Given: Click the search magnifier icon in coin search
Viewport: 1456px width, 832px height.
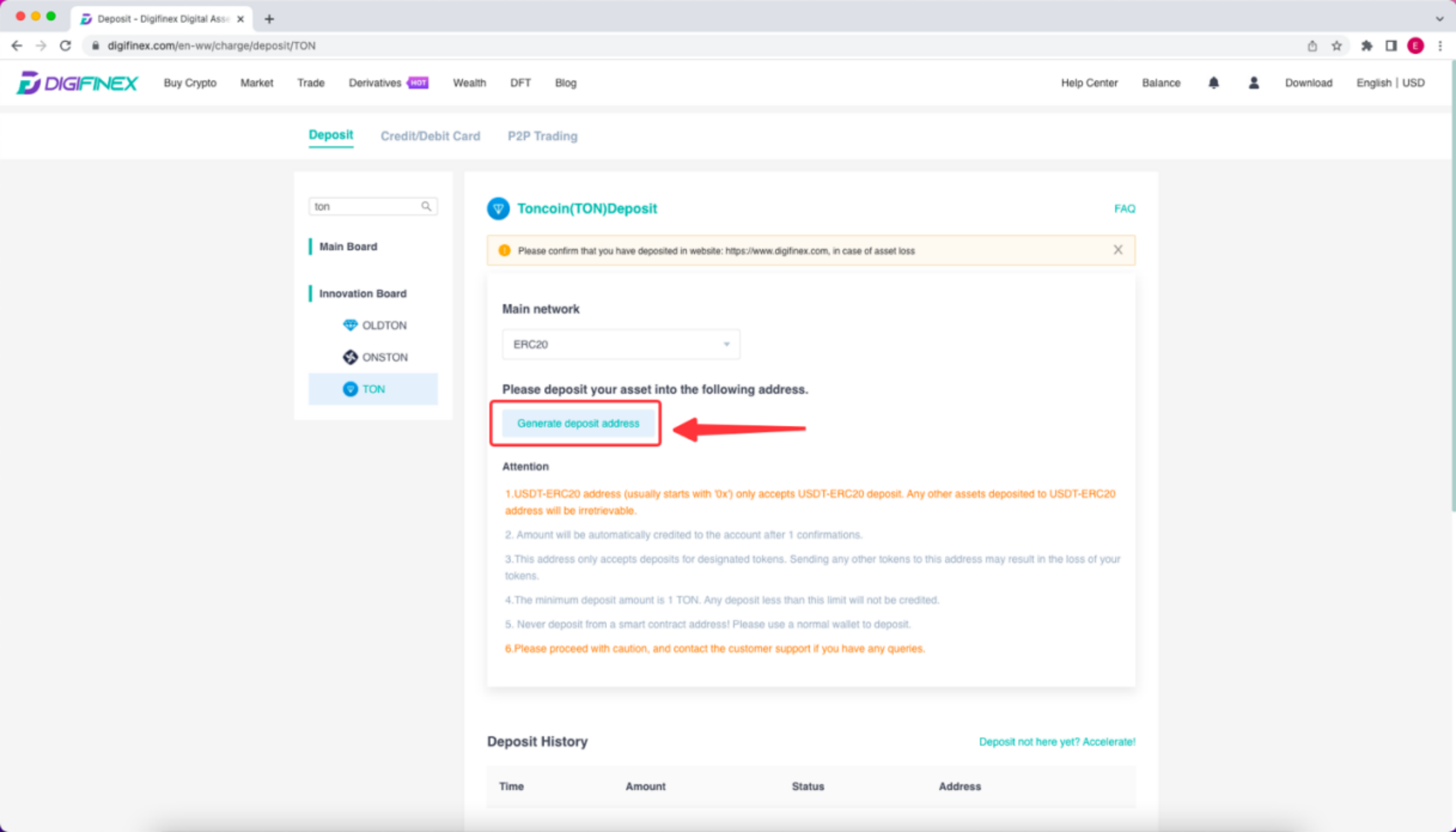Looking at the screenshot, I should (x=426, y=206).
